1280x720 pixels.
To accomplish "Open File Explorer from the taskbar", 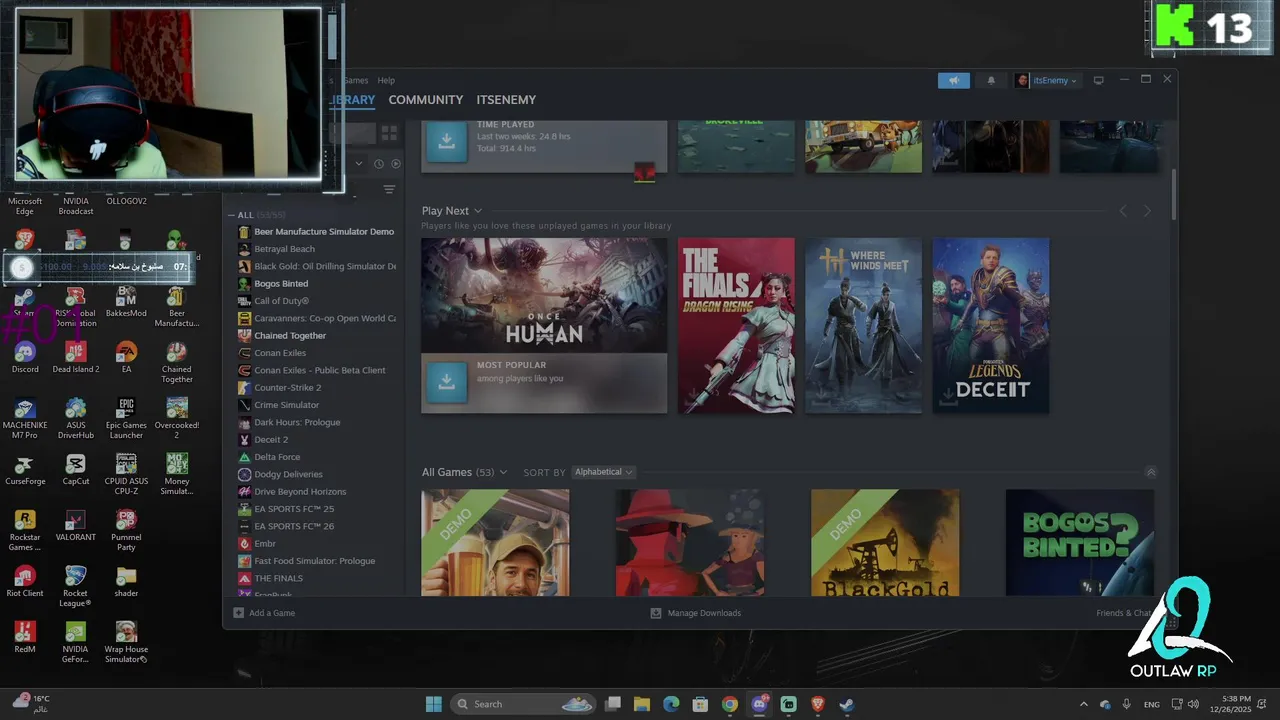I will click(642, 704).
